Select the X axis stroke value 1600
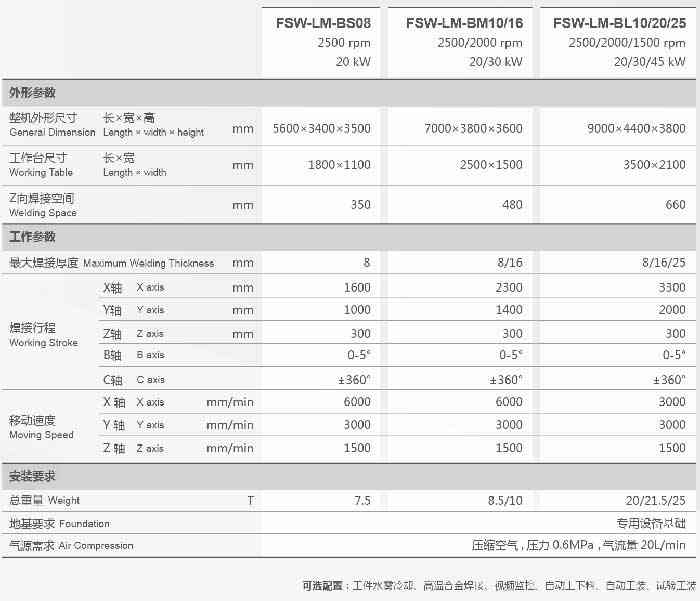700x601 pixels. [x=356, y=287]
